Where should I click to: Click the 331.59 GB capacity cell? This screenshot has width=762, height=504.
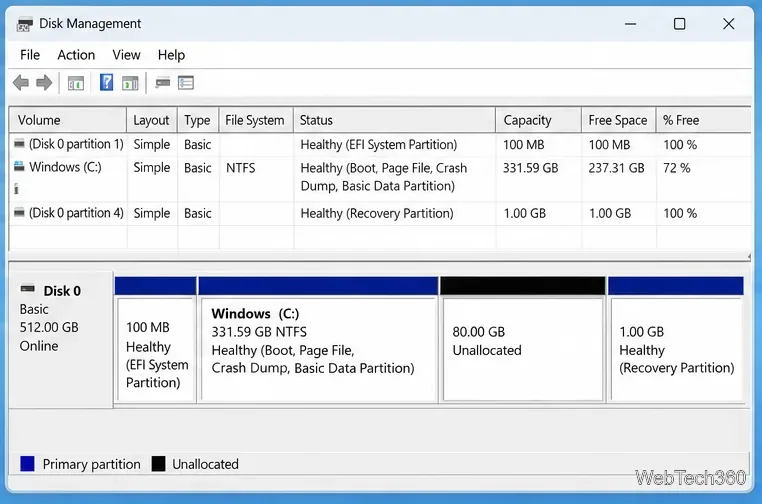[x=530, y=168]
